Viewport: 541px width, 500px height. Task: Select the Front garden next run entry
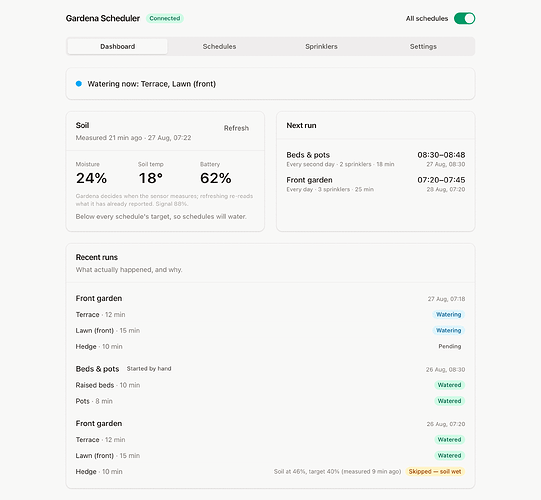pyautogui.click(x=376, y=184)
